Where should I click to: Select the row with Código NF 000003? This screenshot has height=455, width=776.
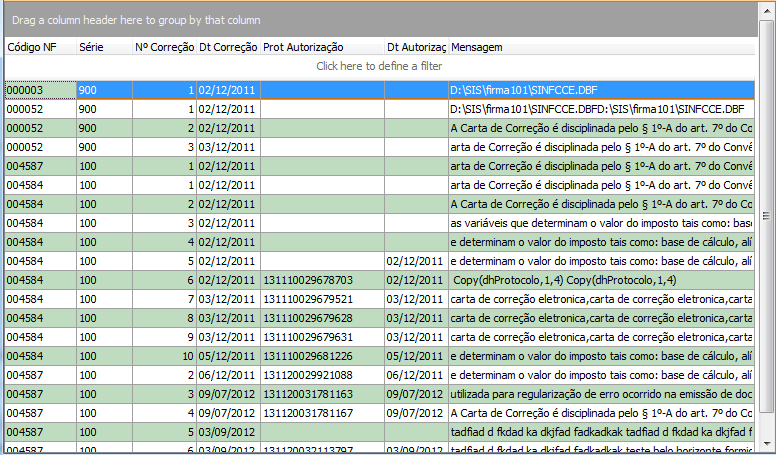(x=40, y=90)
